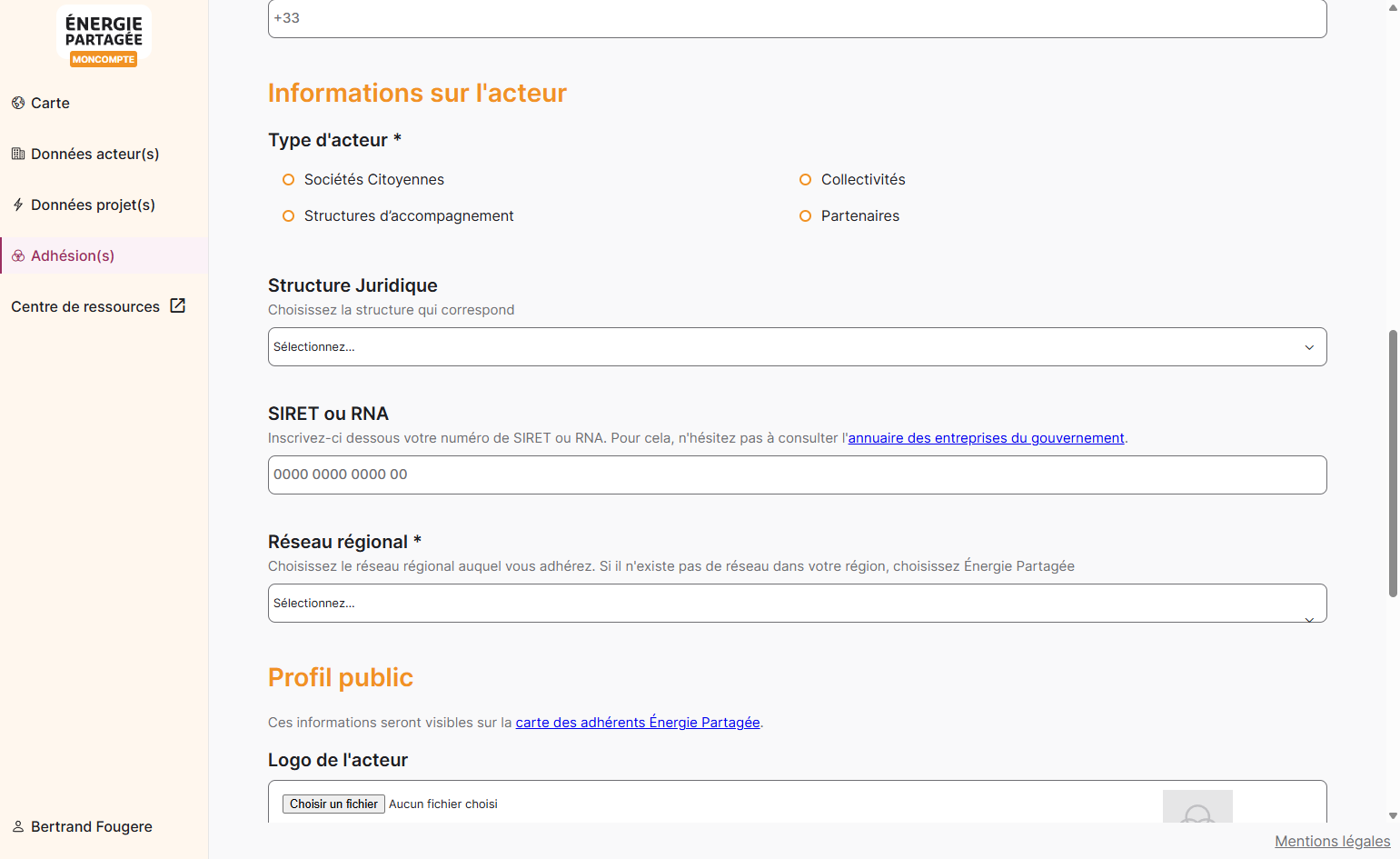Click the Aucun fichier choisi text
The image size is (1400, 859).
[443, 804]
